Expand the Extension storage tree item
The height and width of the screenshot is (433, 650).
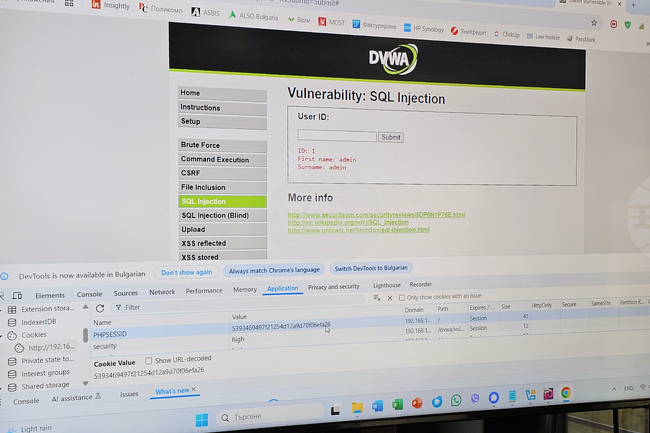tap(3, 309)
